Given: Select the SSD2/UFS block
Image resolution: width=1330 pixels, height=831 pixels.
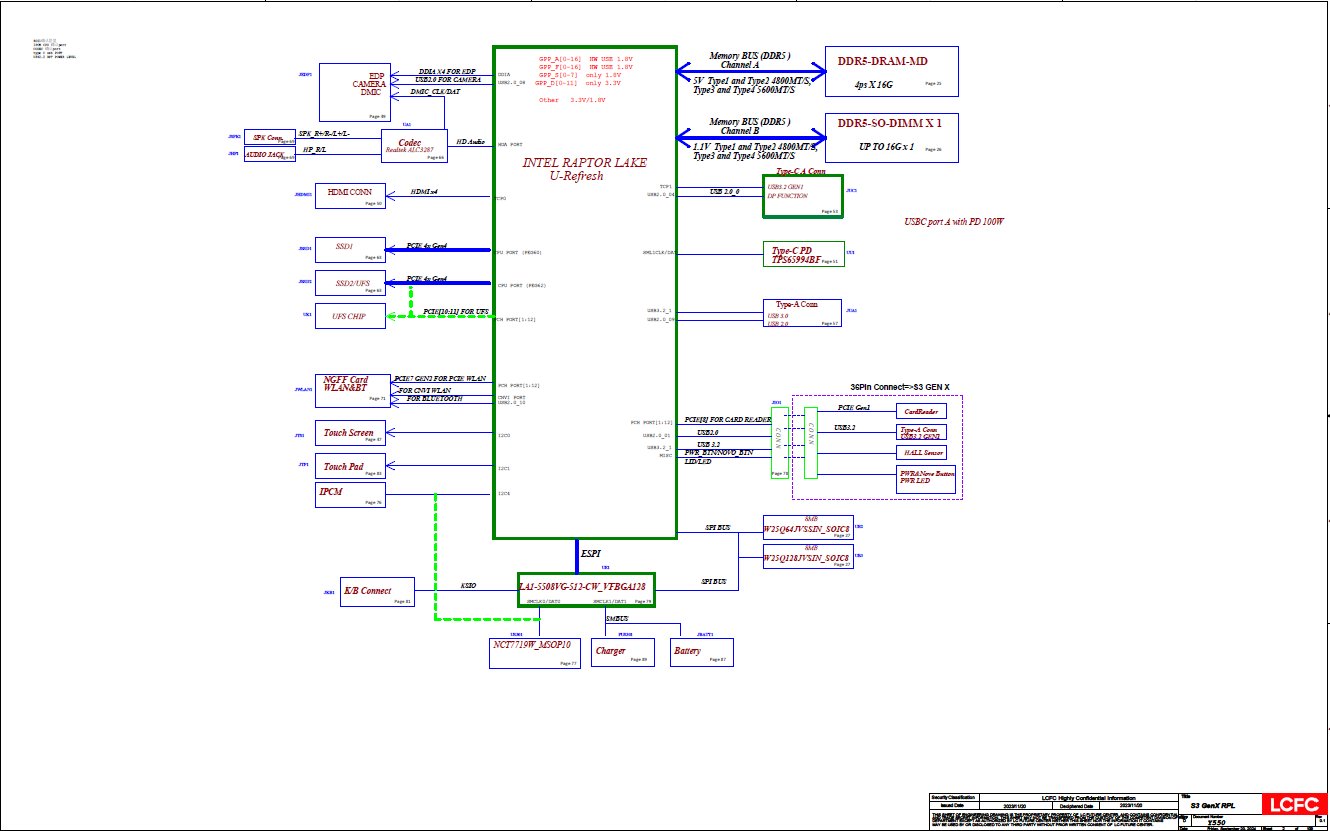Looking at the screenshot, I should pyautogui.click(x=350, y=283).
